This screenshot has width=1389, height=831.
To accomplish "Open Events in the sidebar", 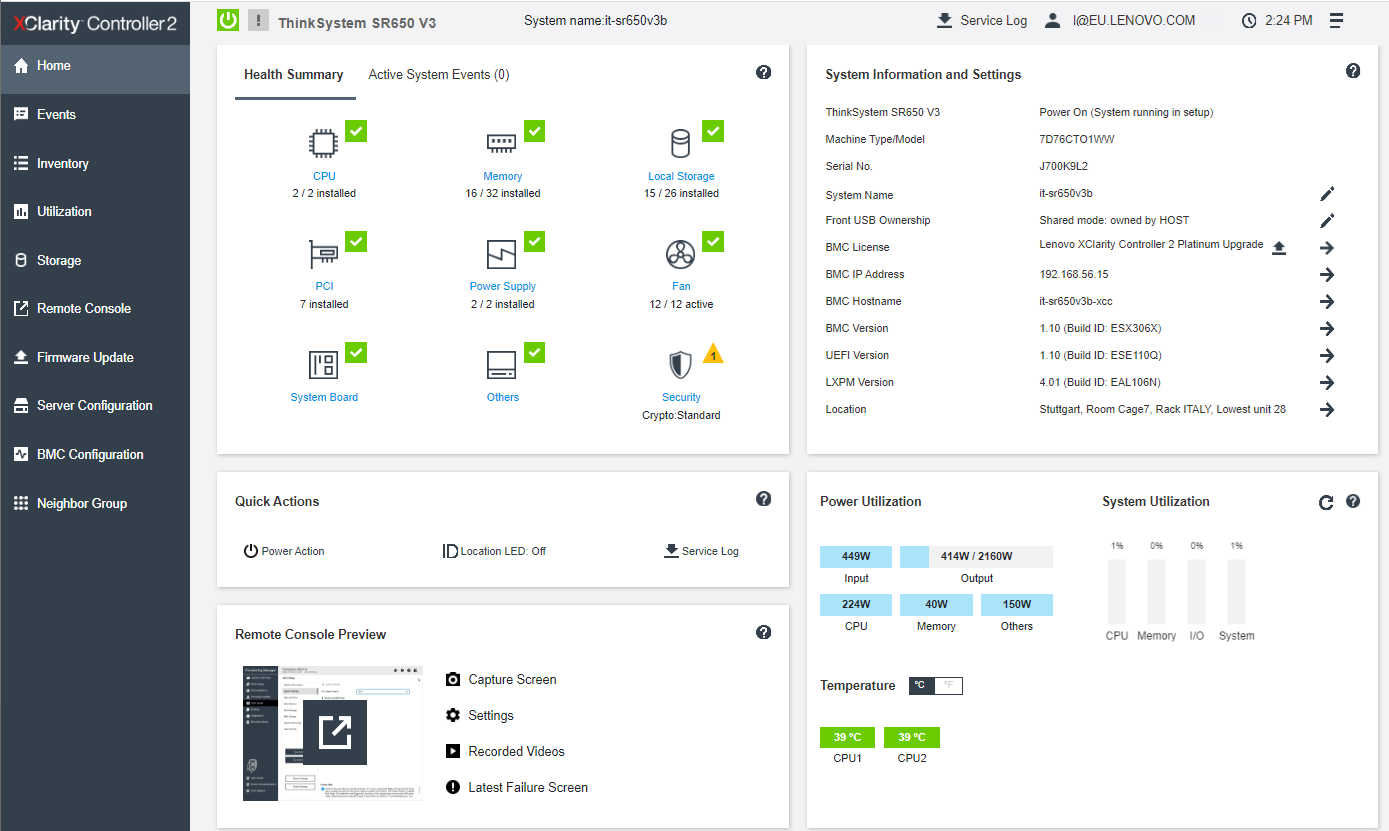I will click(x=95, y=114).
